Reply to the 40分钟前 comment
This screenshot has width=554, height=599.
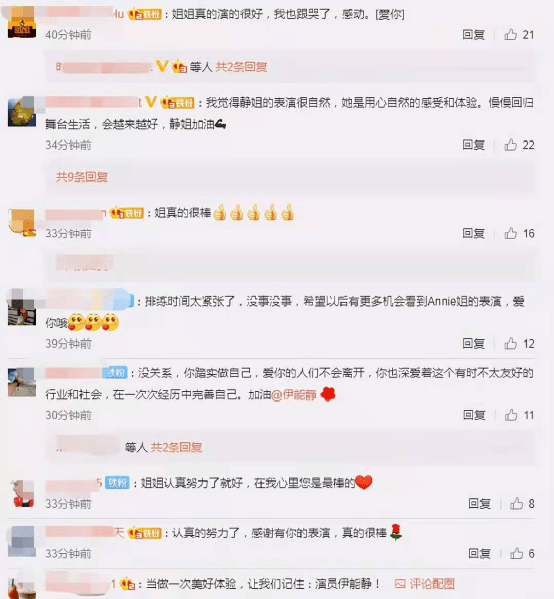click(473, 35)
